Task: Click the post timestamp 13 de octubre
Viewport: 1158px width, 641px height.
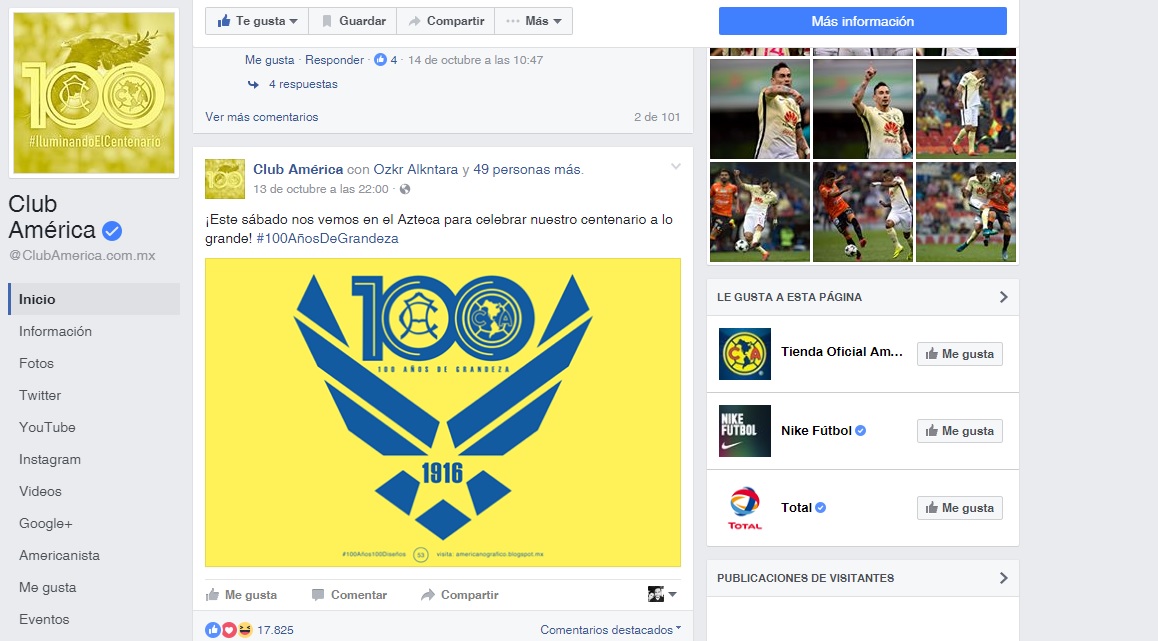Action: [x=321, y=189]
